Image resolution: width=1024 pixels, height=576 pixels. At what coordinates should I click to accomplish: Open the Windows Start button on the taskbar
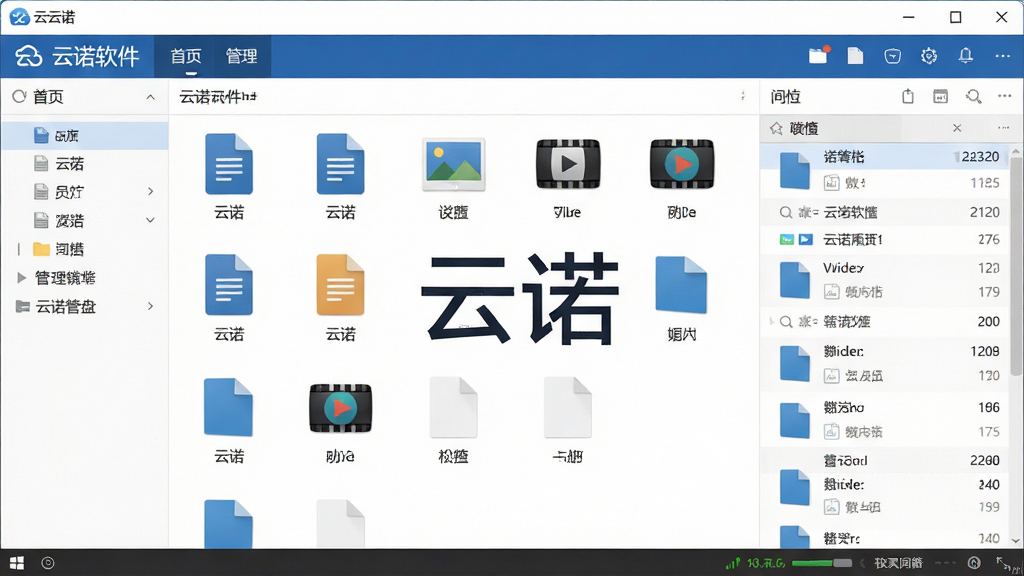17,563
